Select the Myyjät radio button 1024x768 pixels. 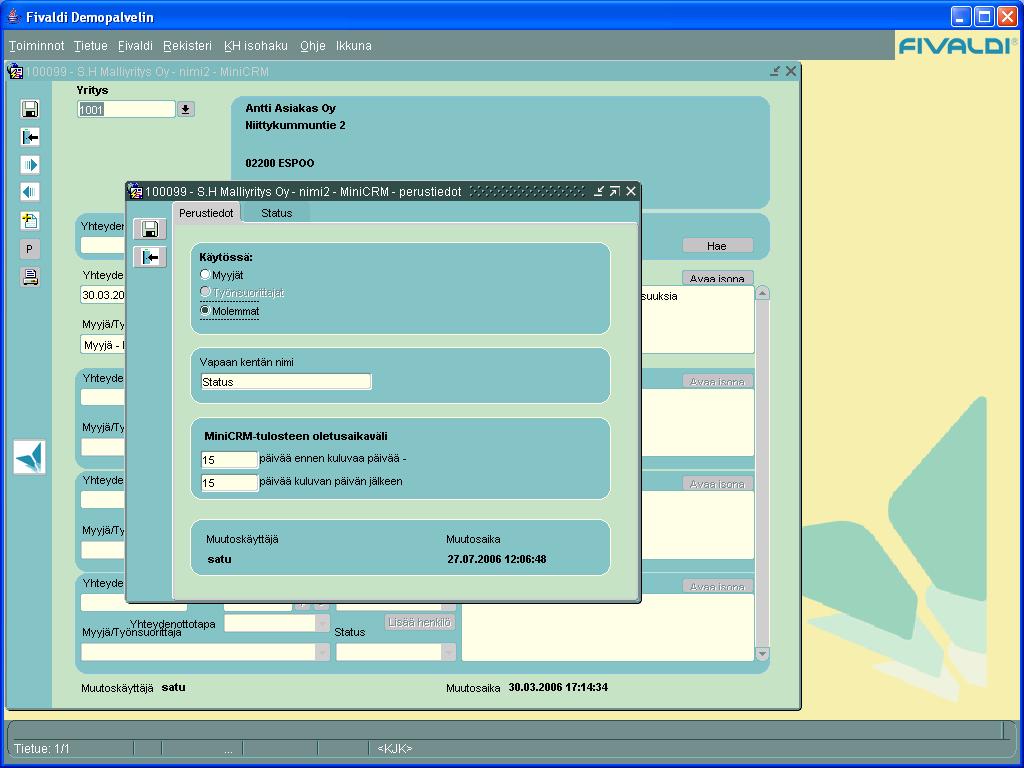pos(205,275)
